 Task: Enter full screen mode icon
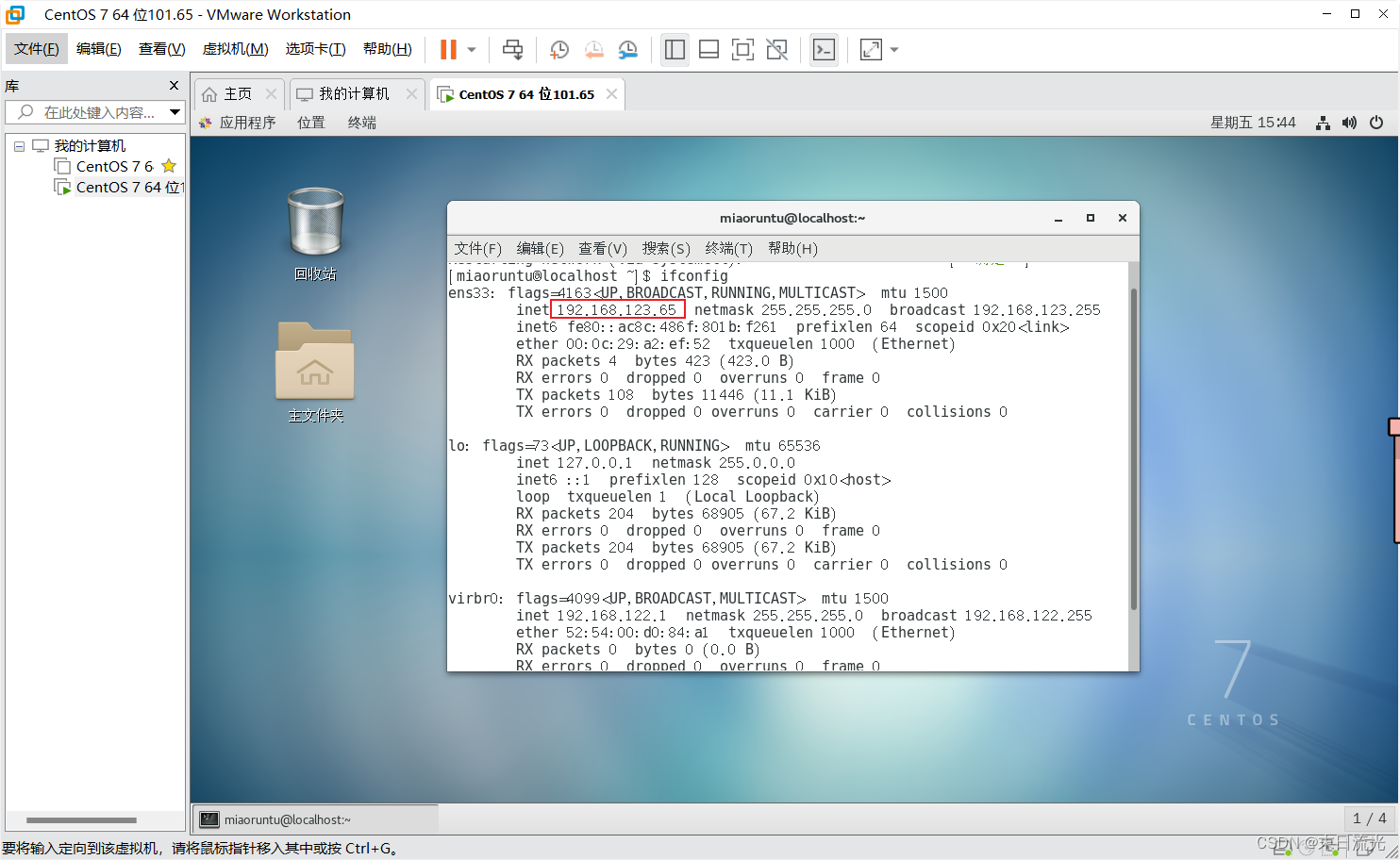[742, 49]
